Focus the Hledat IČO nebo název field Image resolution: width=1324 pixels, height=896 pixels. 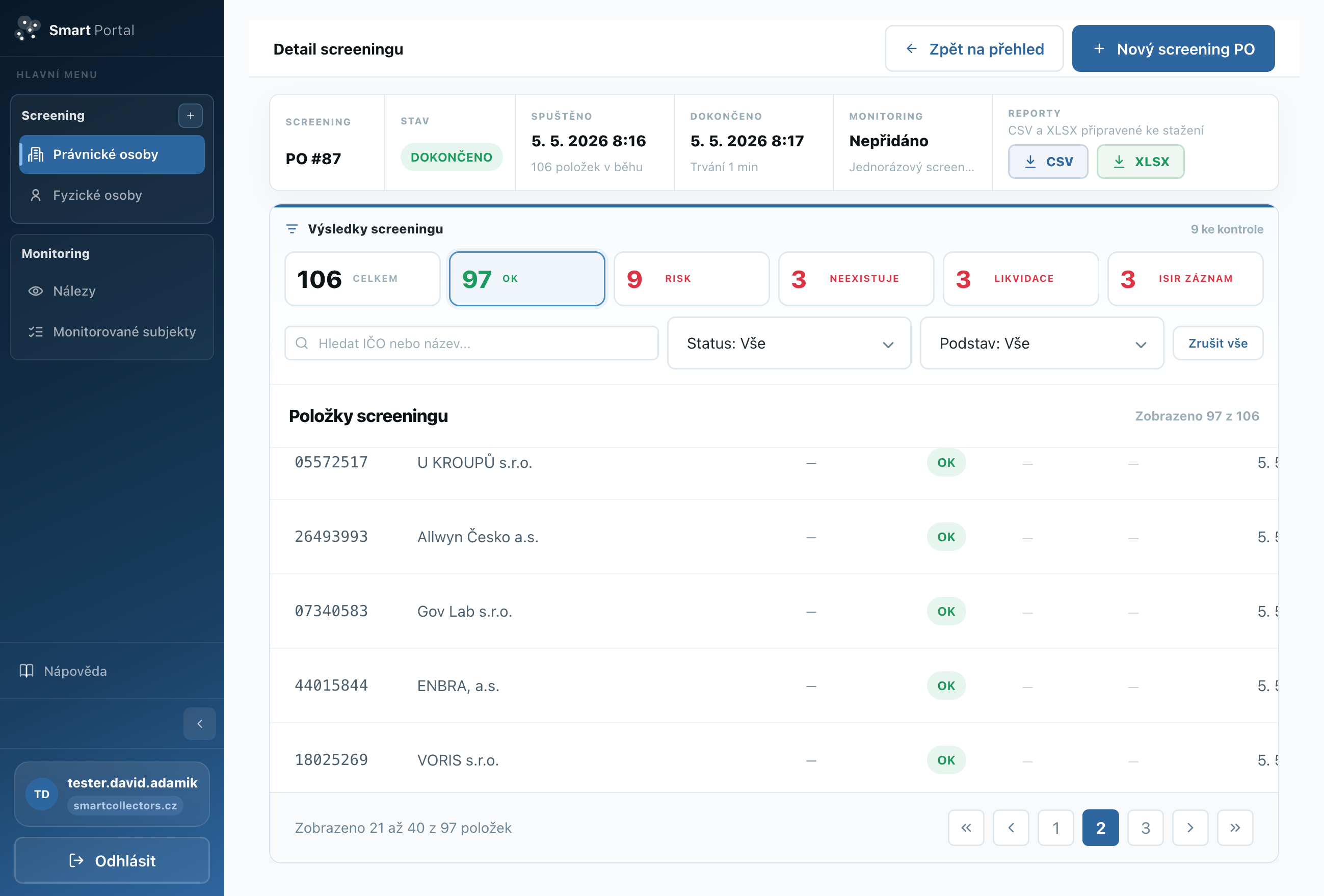pyautogui.click(x=471, y=344)
